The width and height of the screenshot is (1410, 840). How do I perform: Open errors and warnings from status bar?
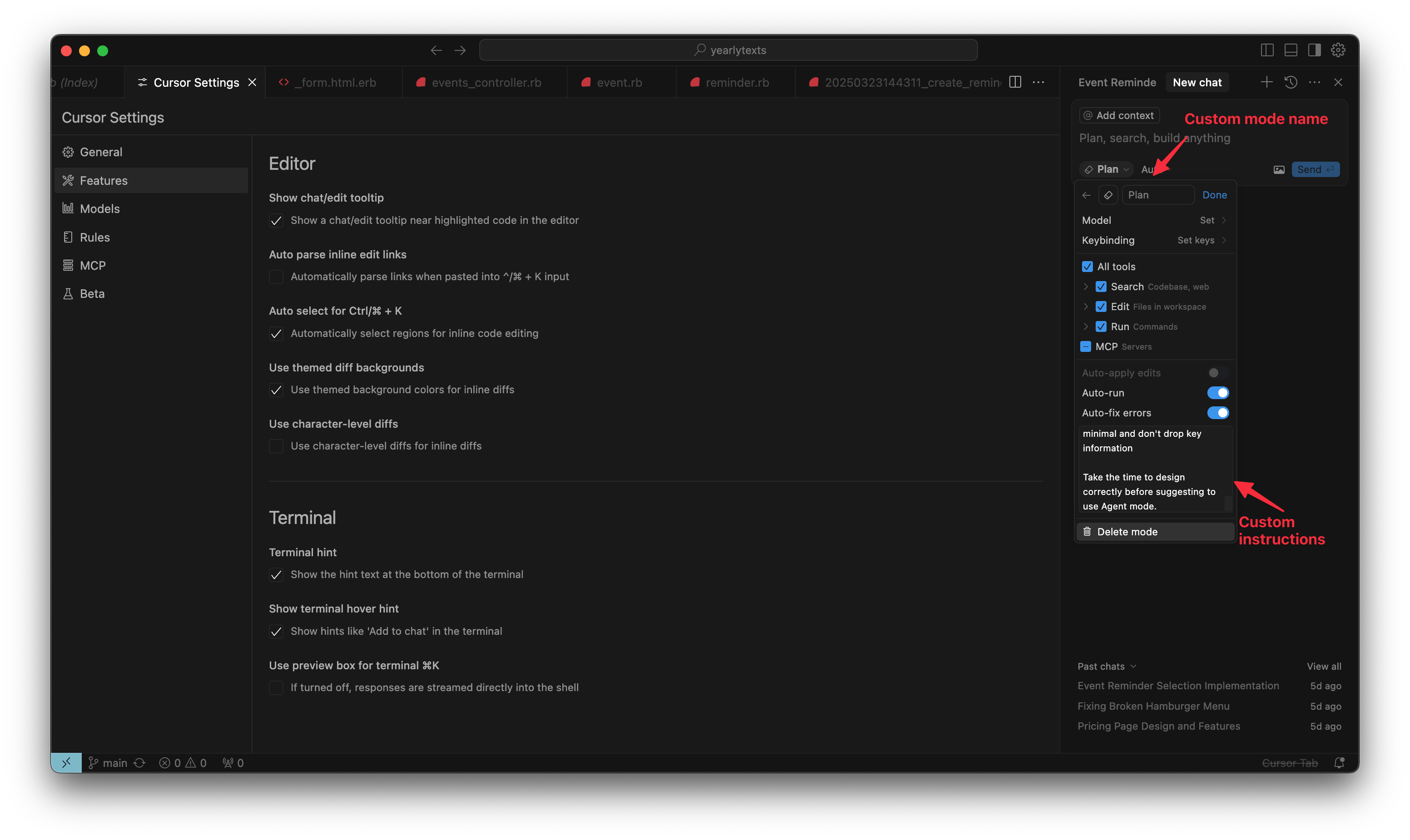[182, 762]
